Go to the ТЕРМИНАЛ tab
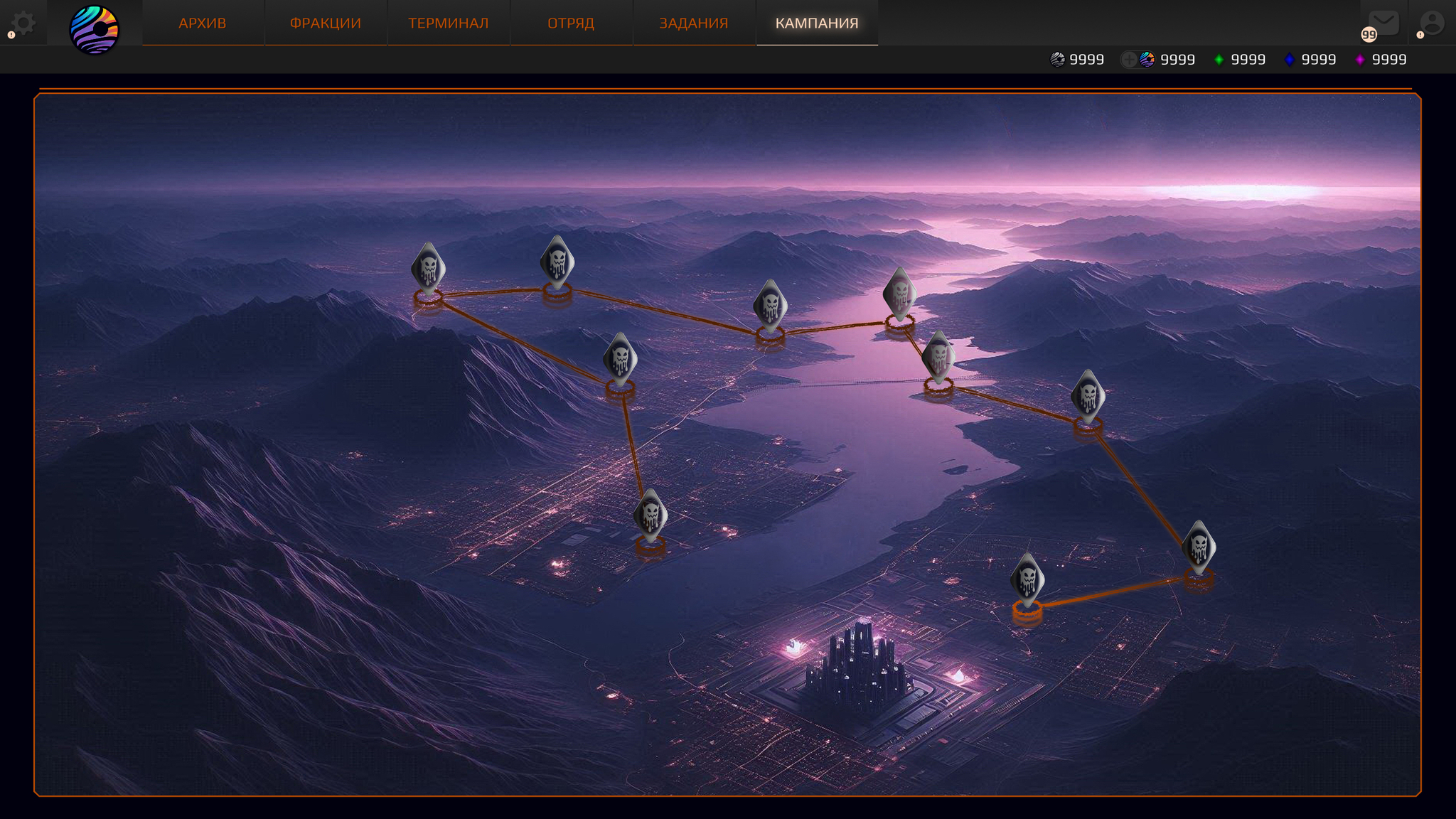1456x819 pixels. [449, 23]
